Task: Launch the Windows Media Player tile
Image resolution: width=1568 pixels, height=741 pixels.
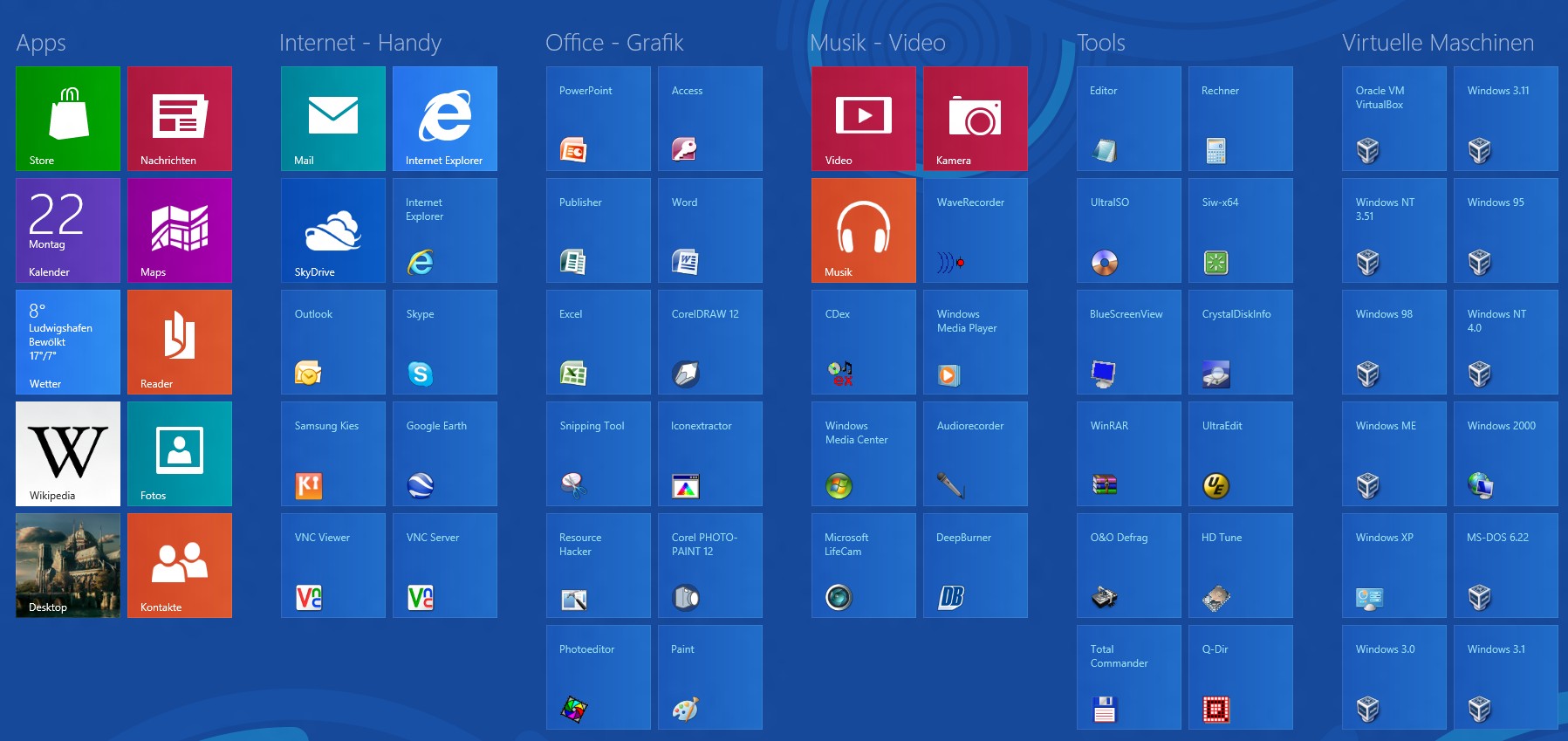Action: pos(976,342)
